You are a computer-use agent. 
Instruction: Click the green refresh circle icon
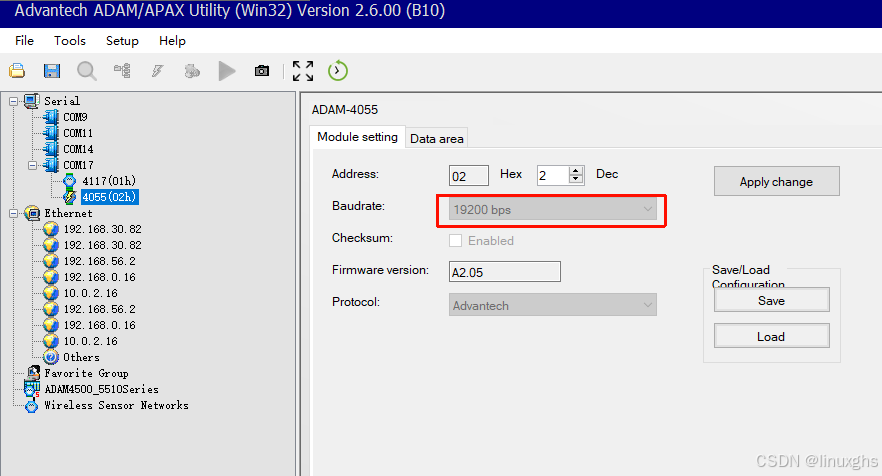[x=338, y=71]
